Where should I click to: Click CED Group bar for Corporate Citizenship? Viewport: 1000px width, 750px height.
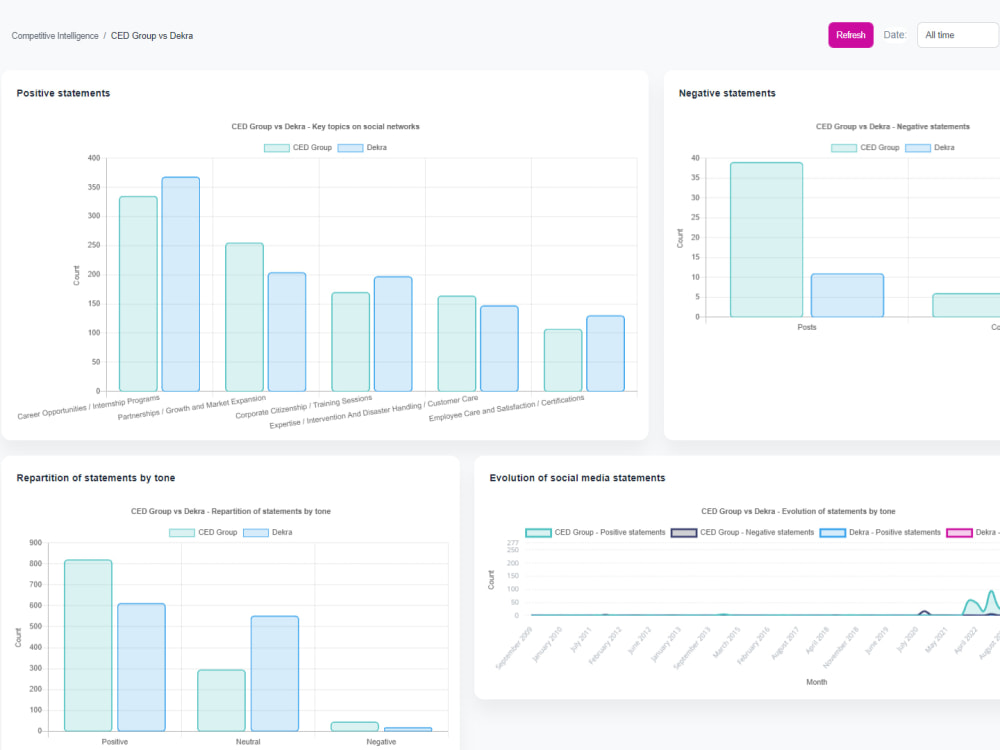(x=351, y=342)
